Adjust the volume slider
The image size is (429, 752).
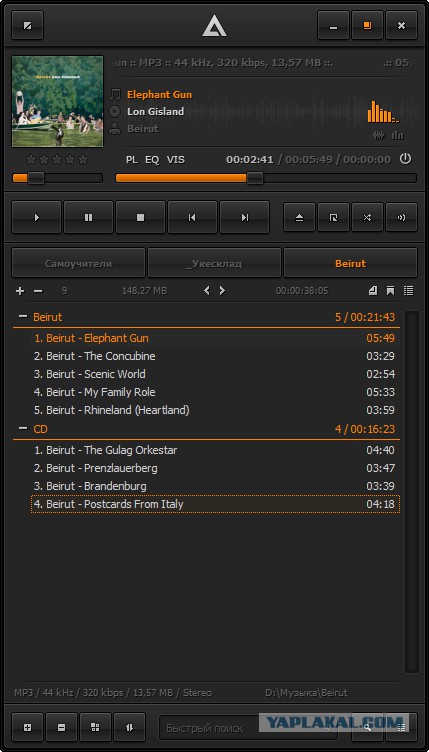click(x=58, y=178)
